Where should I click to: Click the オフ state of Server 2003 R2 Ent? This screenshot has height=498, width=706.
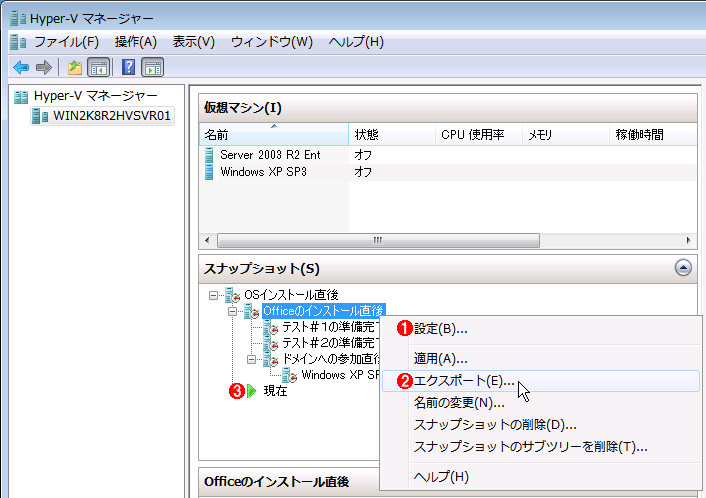[363, 155]
